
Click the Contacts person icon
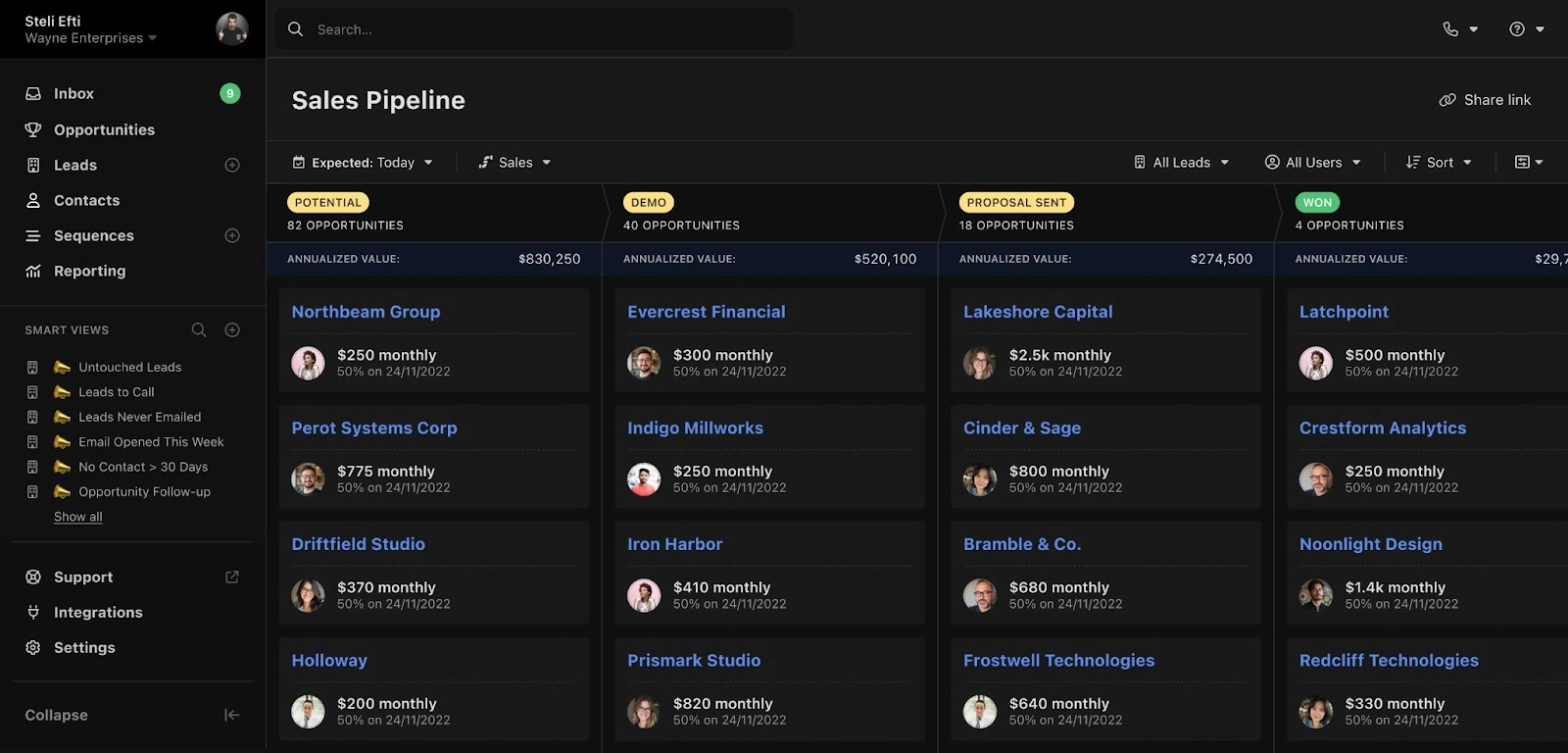(33, 200)
